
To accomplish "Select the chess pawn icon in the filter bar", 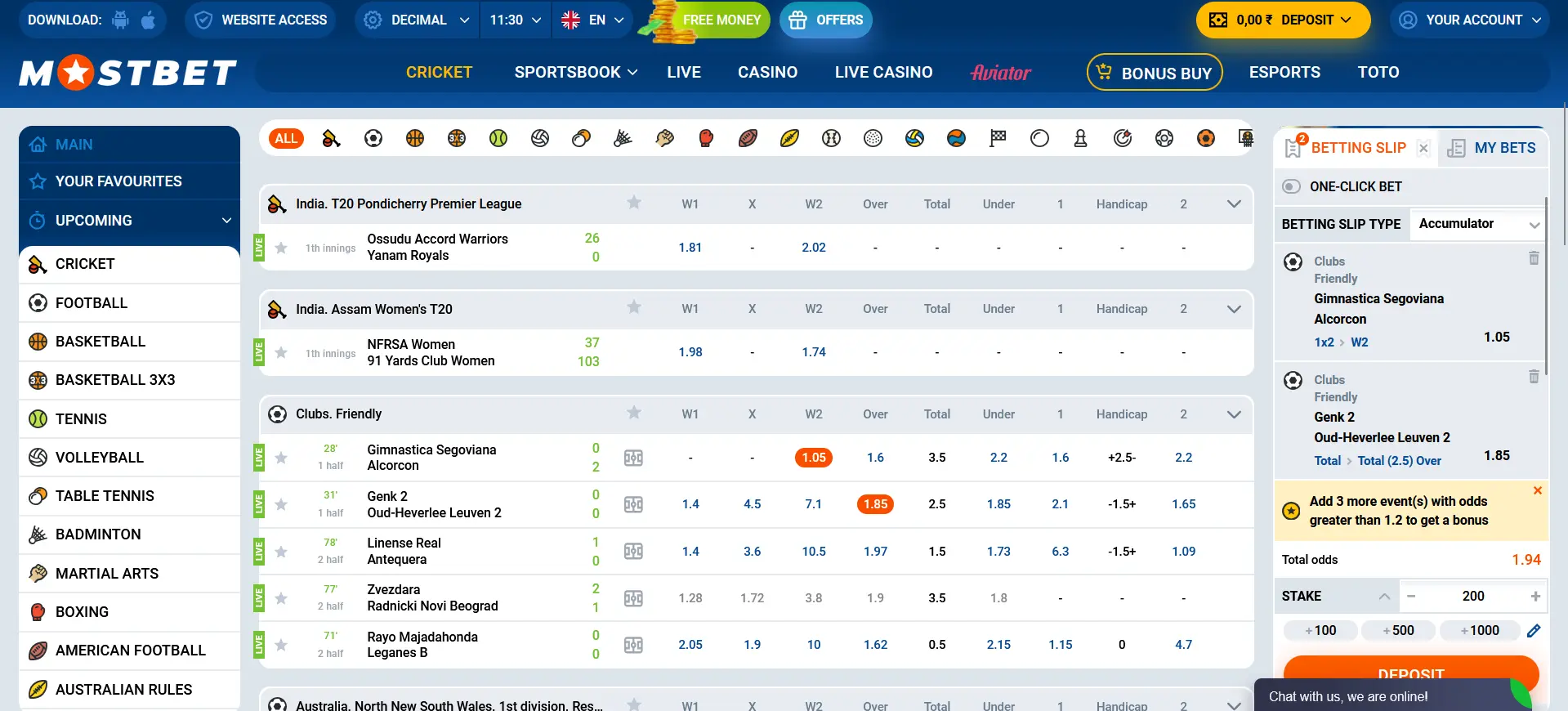I will (1080, 138).
